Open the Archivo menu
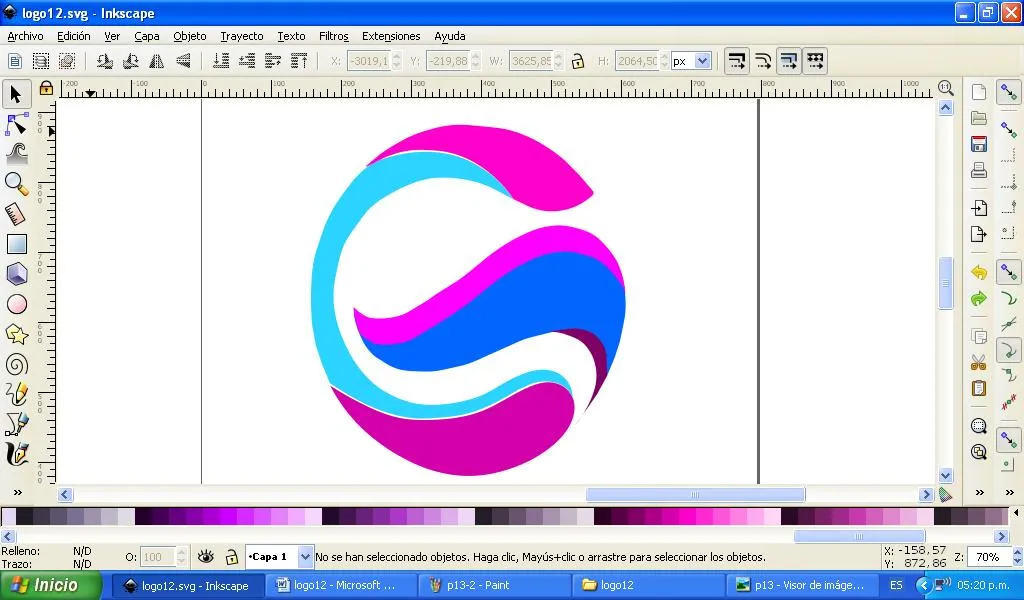1024x600 pixels. [25, 36]
